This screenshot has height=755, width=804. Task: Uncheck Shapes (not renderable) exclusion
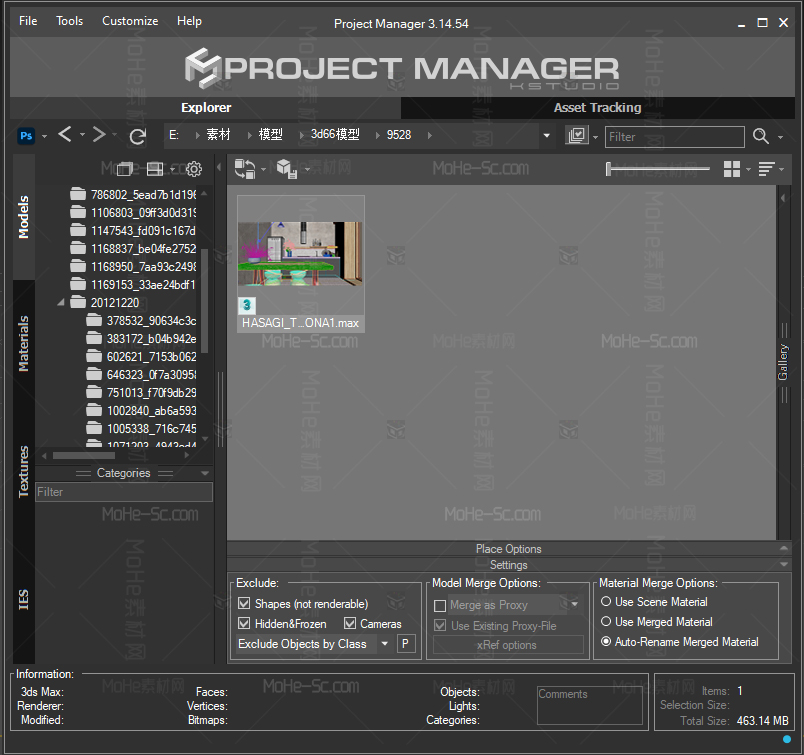tap(244, 603)
